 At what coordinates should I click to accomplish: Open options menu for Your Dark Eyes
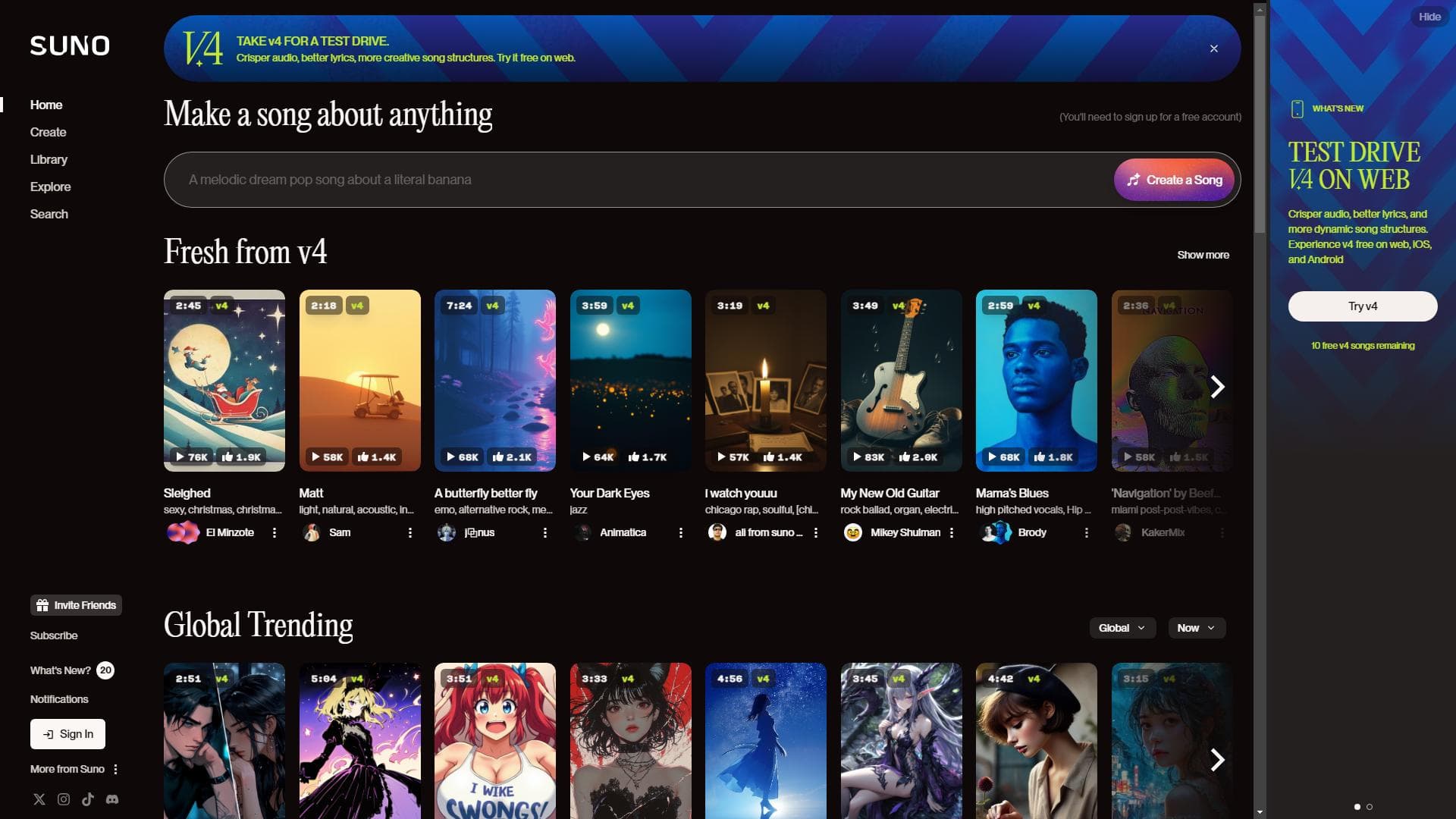681,533
